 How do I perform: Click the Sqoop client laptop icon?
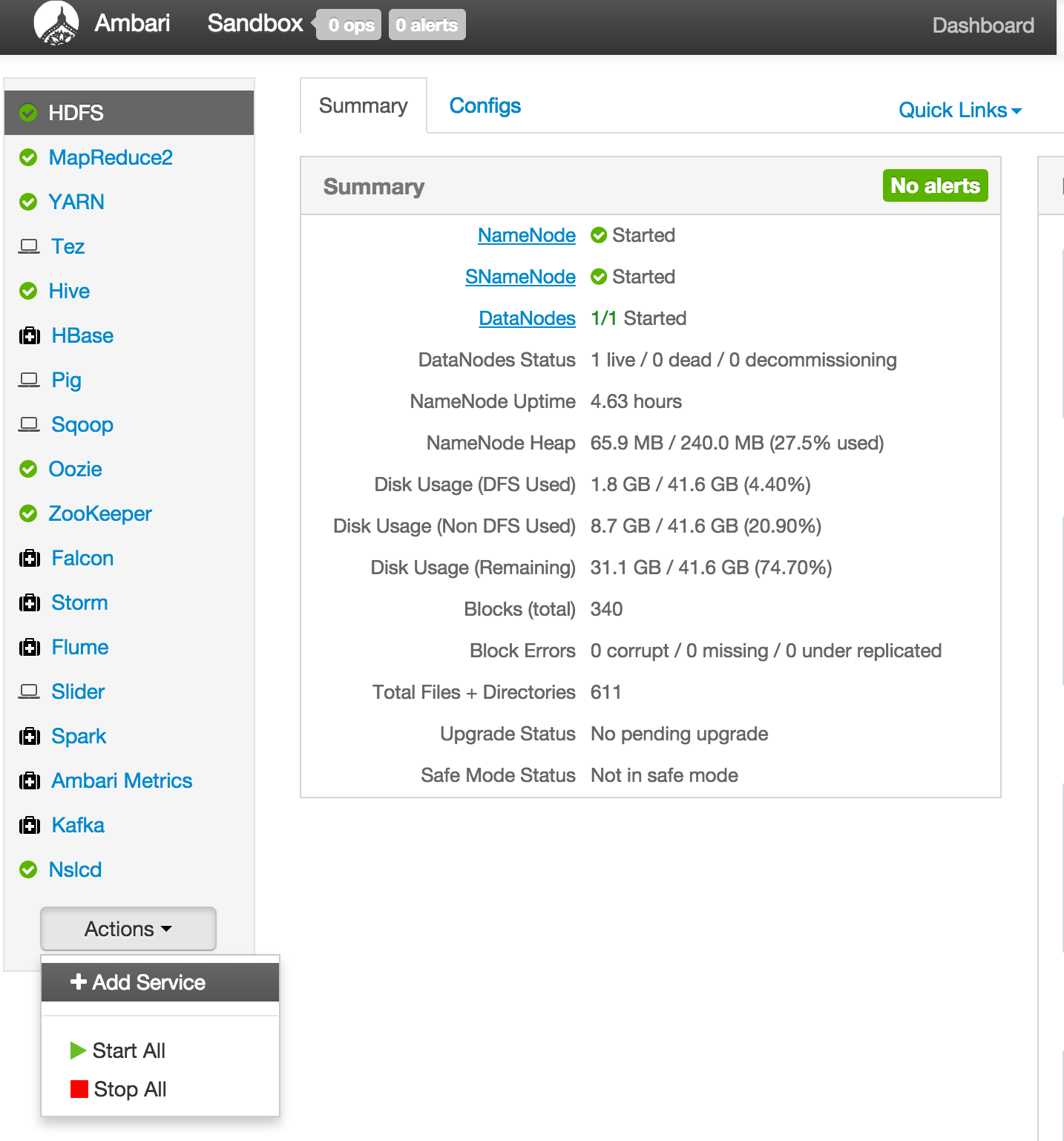pyautogui.click(x=29, y=424)
